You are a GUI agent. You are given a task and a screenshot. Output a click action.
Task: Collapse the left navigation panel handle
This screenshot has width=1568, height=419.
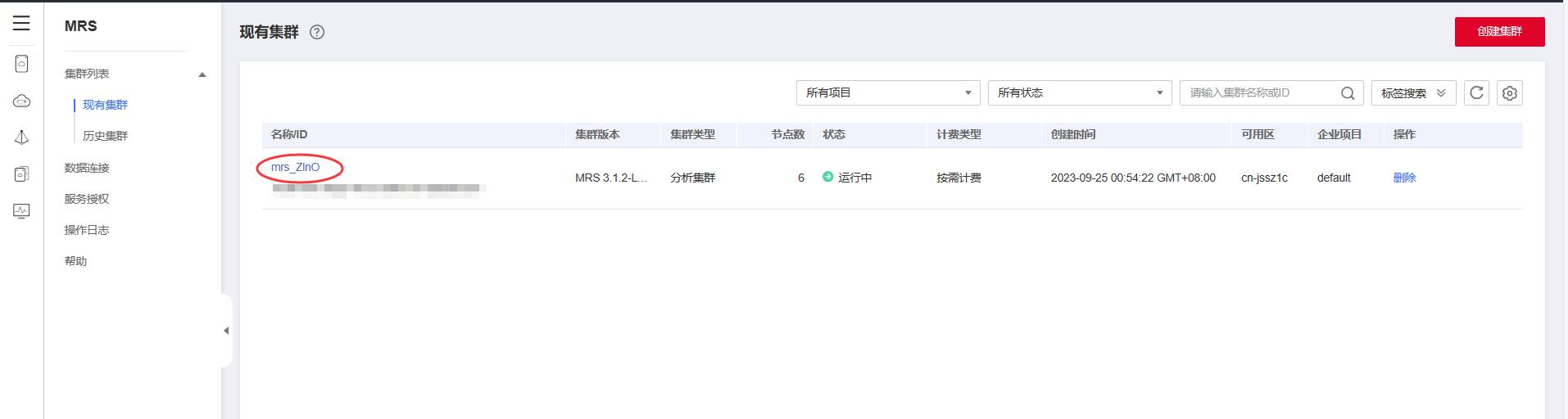click(226, 331)
